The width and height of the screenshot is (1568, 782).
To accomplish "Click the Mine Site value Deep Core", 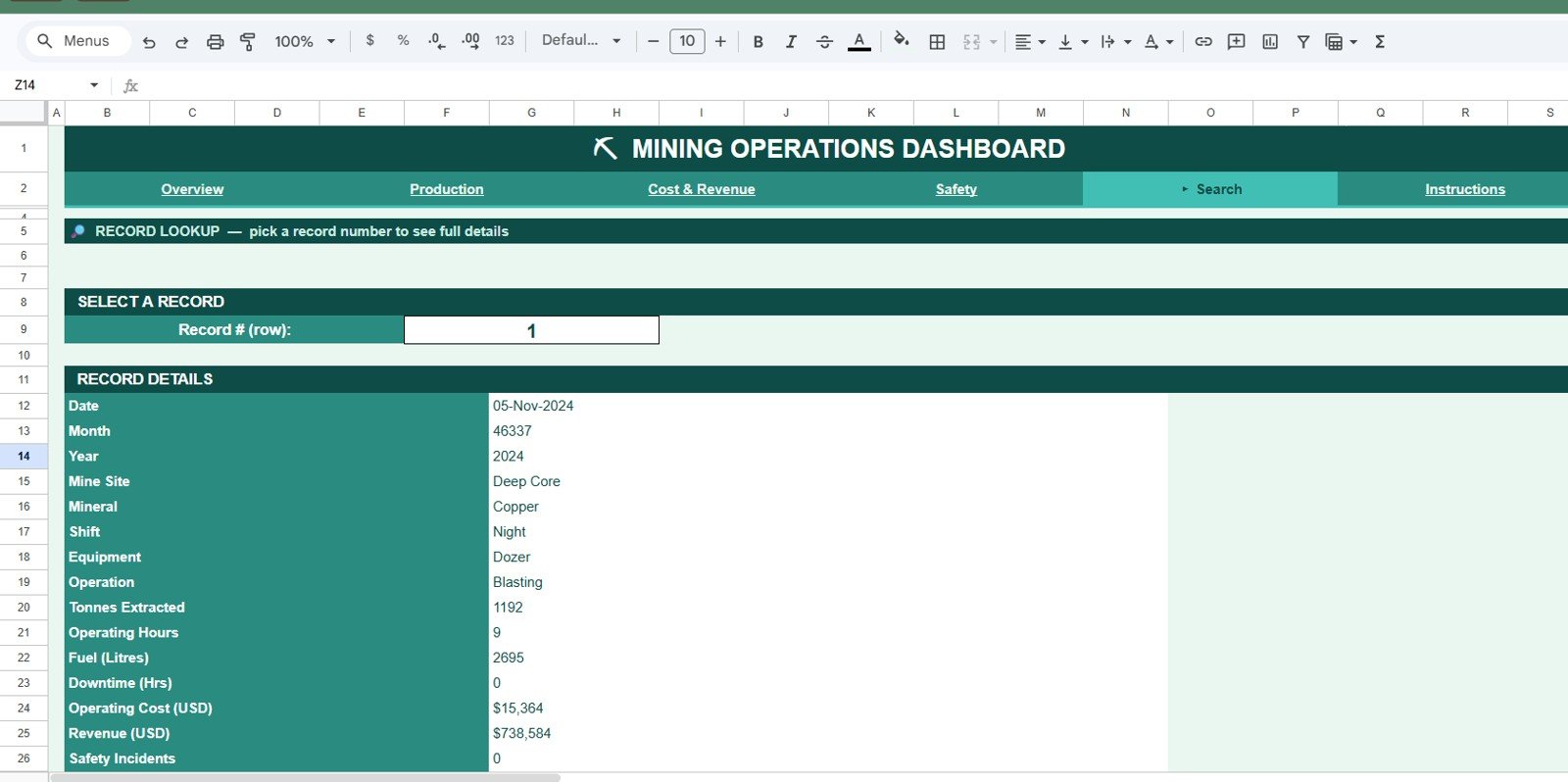I will pyautogui.click(x=526, y=482).
